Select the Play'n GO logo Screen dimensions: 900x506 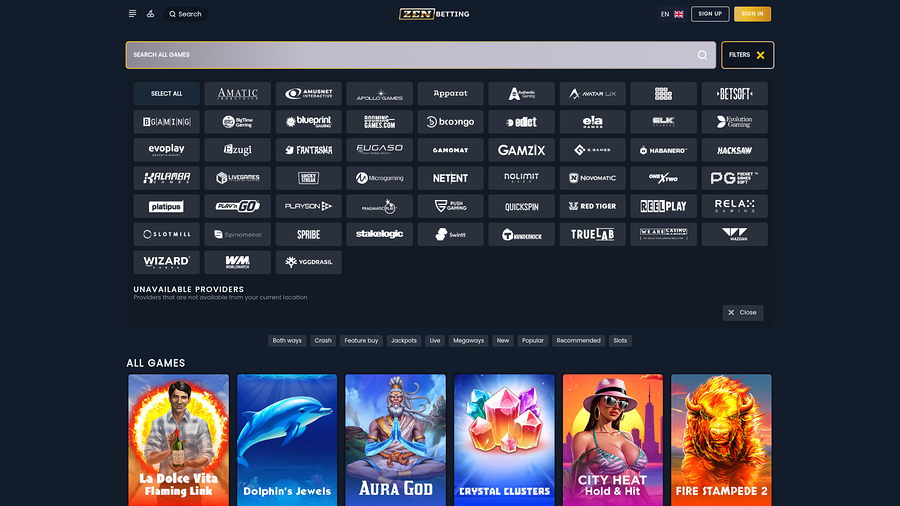[x=238, y=206]
